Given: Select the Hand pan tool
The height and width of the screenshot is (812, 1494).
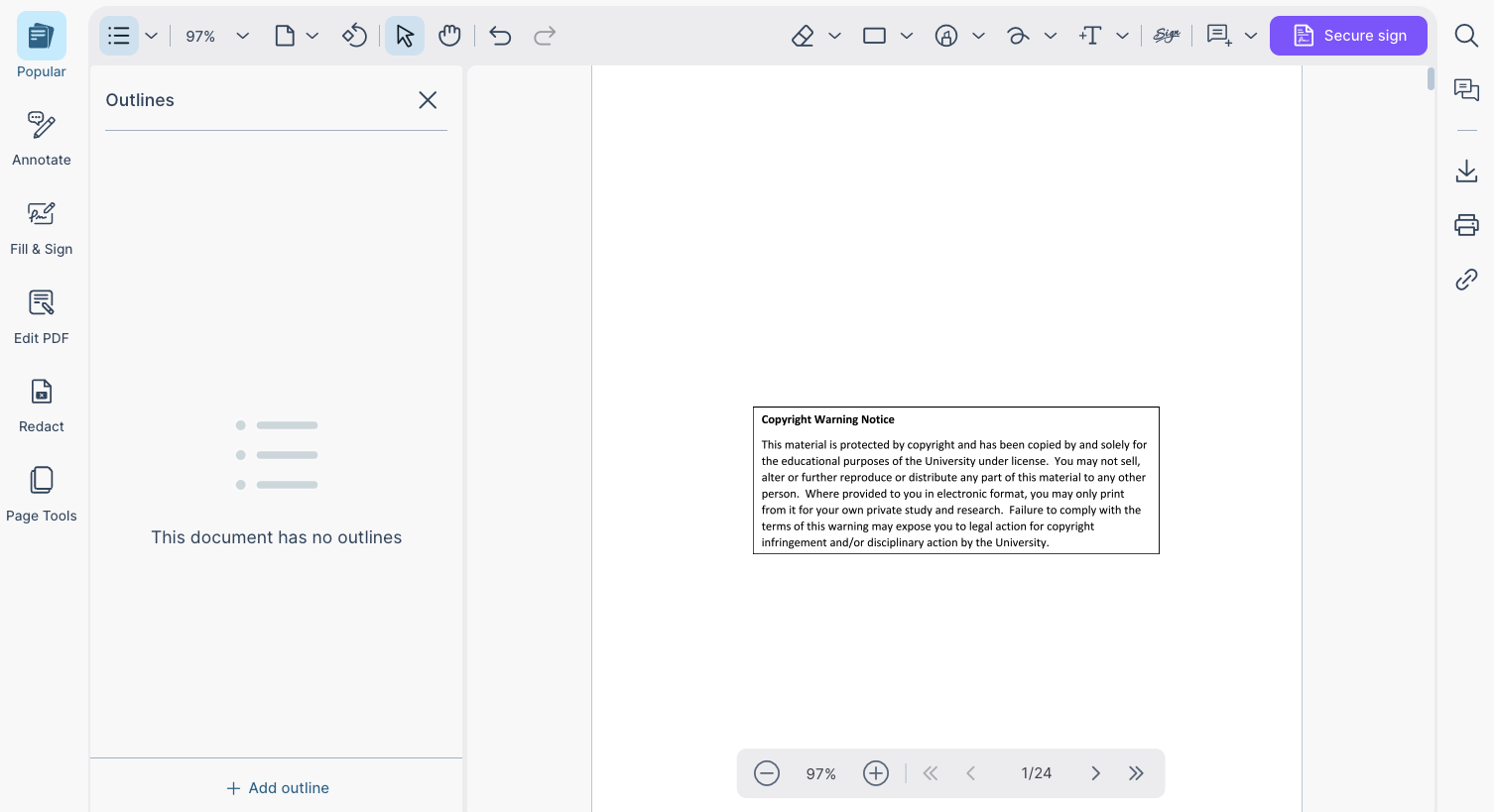Looking at the screenshot, I should point(449,35).
